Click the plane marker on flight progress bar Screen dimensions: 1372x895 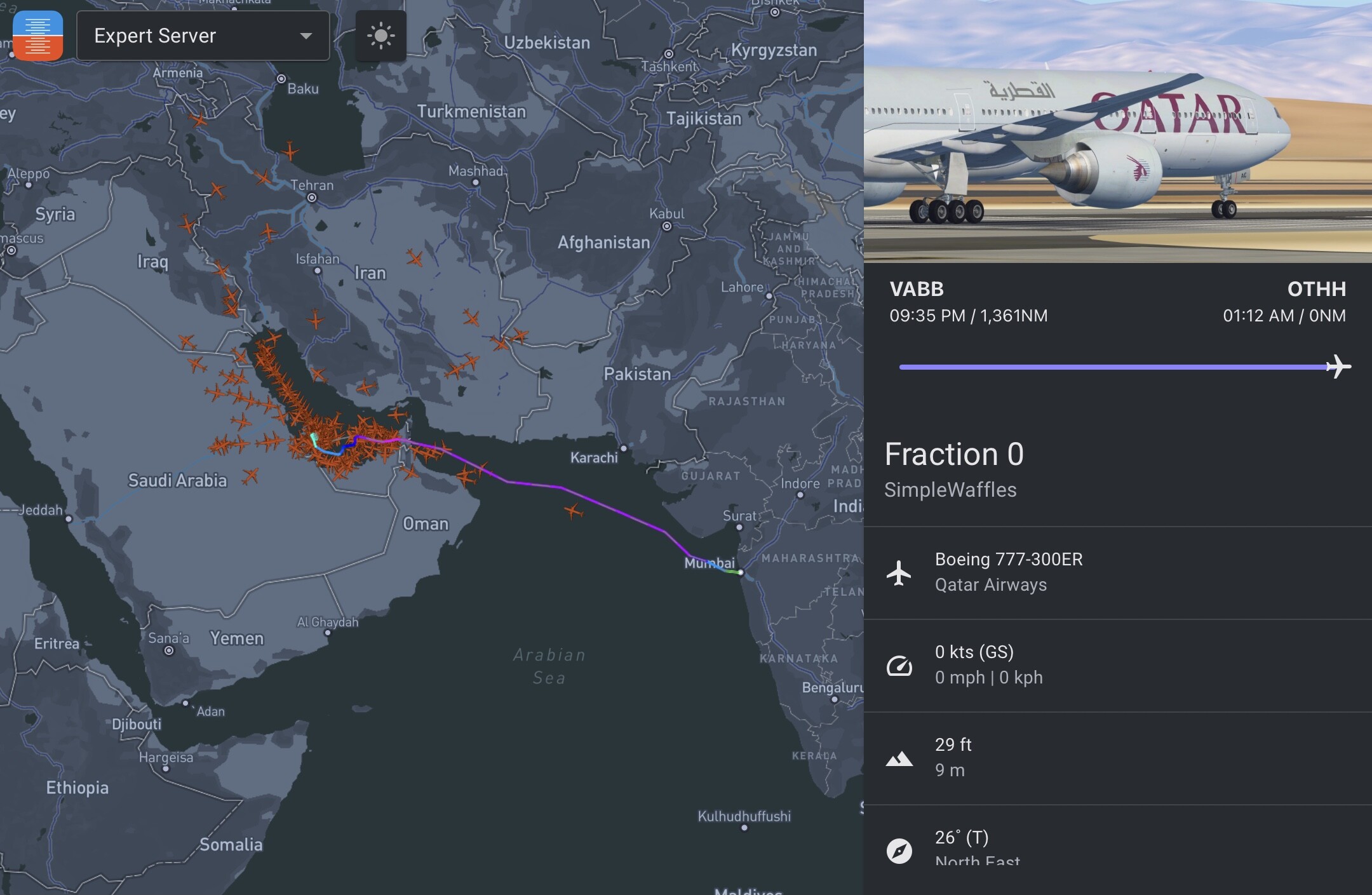[1338, 367]
